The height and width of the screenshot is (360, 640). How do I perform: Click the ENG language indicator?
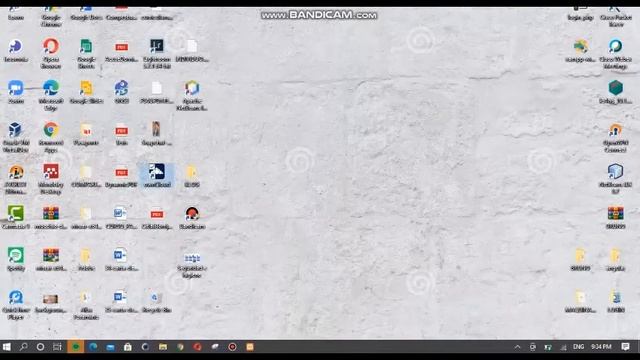(x=578, y=347)
